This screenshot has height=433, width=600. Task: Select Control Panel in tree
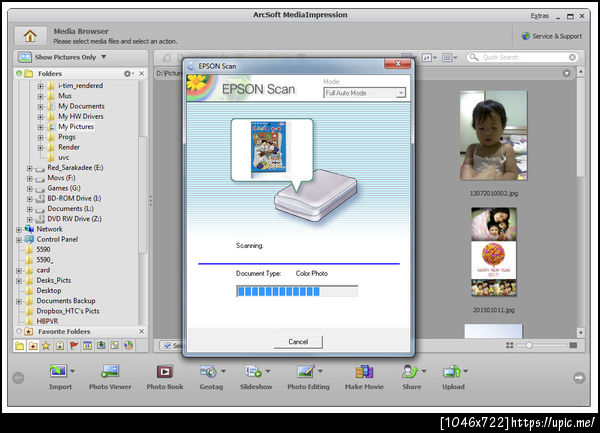click(x=57, y=239)
